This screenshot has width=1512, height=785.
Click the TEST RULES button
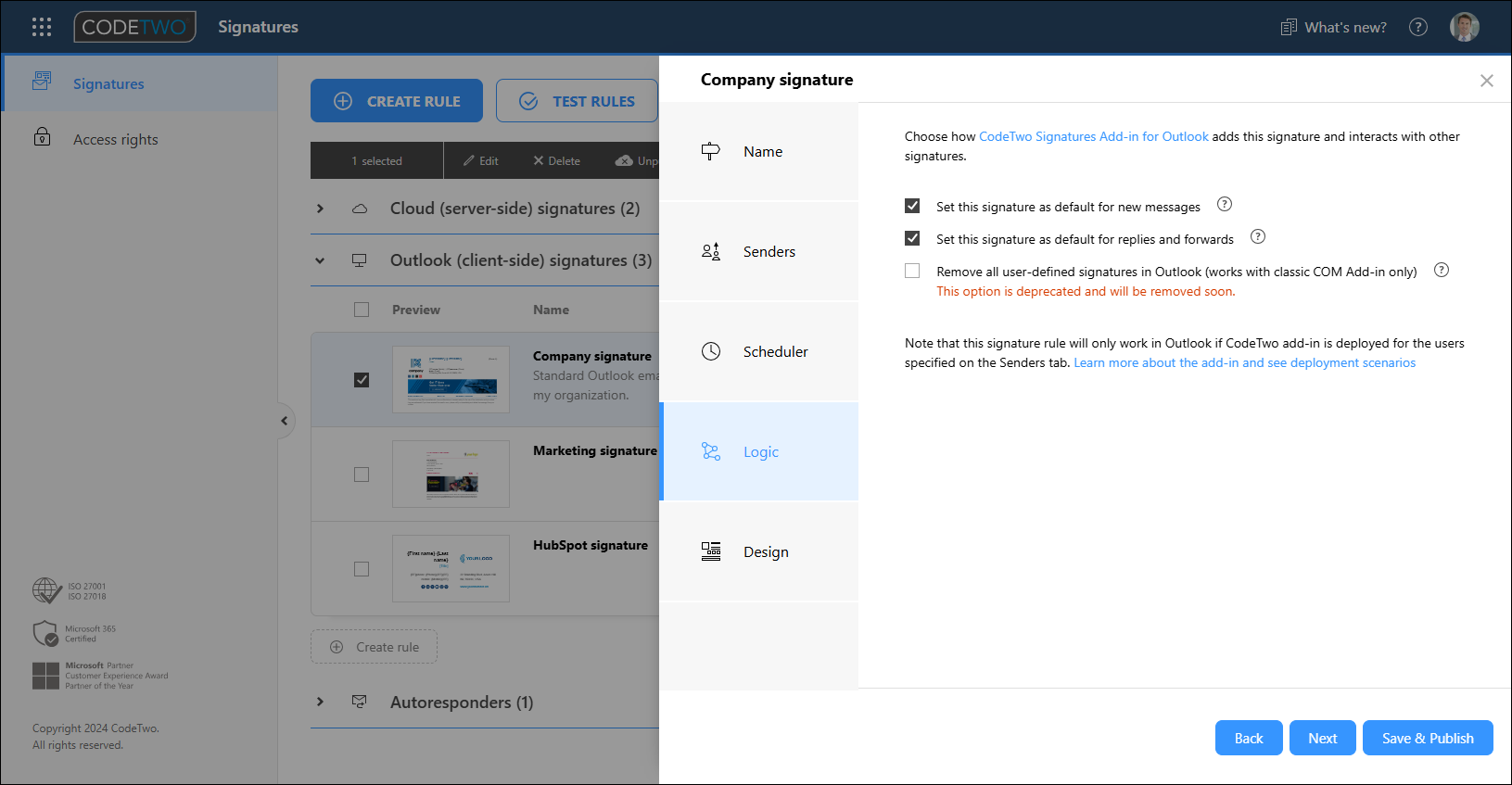[577, 101]
